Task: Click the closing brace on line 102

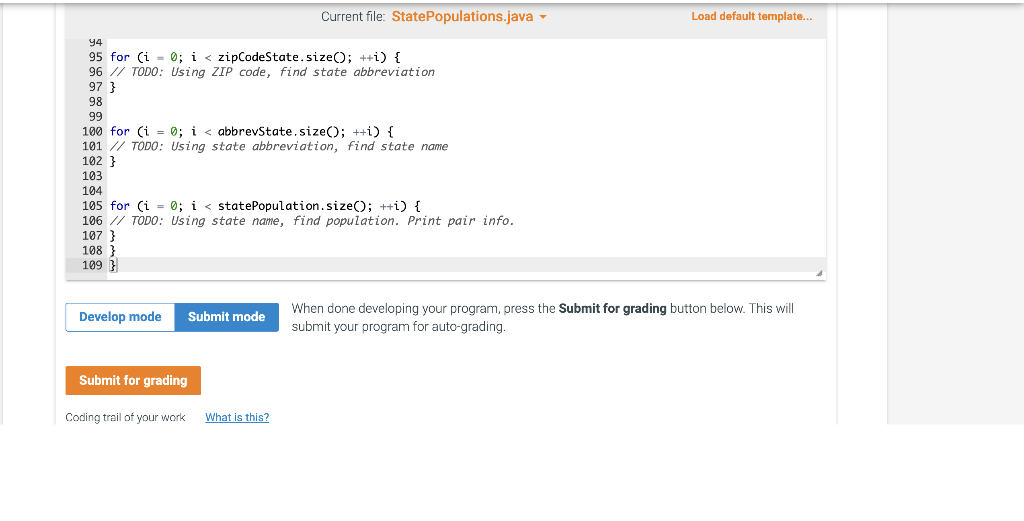Action: coord(113,161)
